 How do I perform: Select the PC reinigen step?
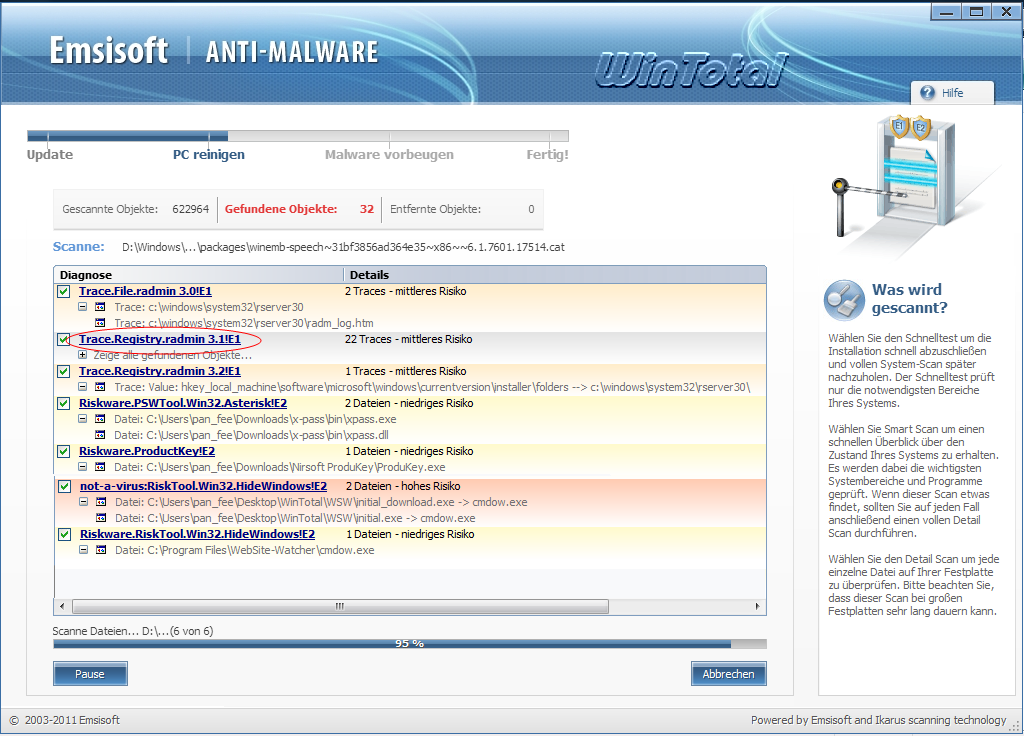click(x=208, y=155)
